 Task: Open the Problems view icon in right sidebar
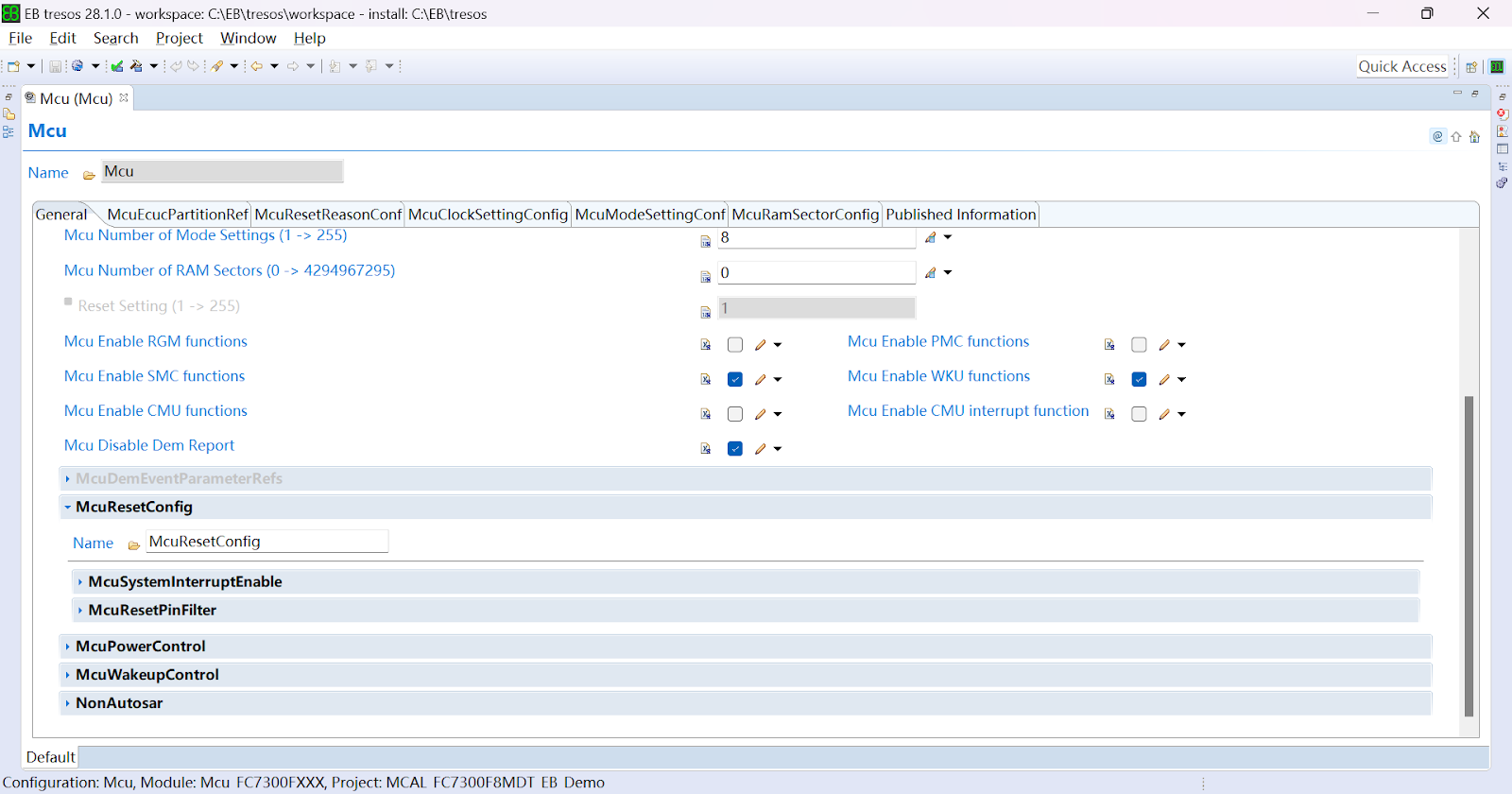1503,131
